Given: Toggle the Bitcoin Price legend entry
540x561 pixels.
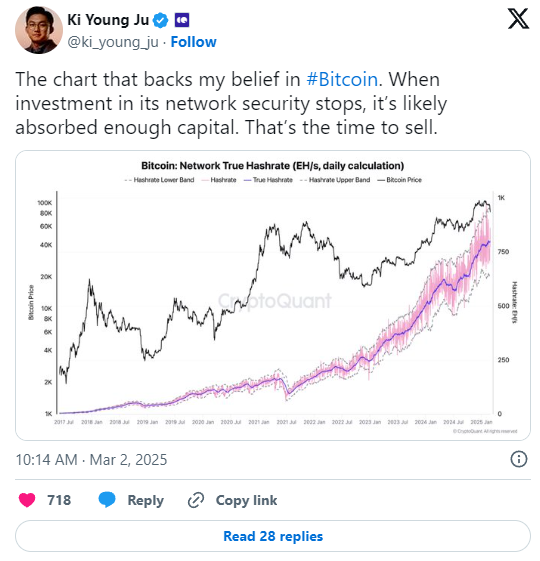Looking at the screenshot, I should [400, 180].
